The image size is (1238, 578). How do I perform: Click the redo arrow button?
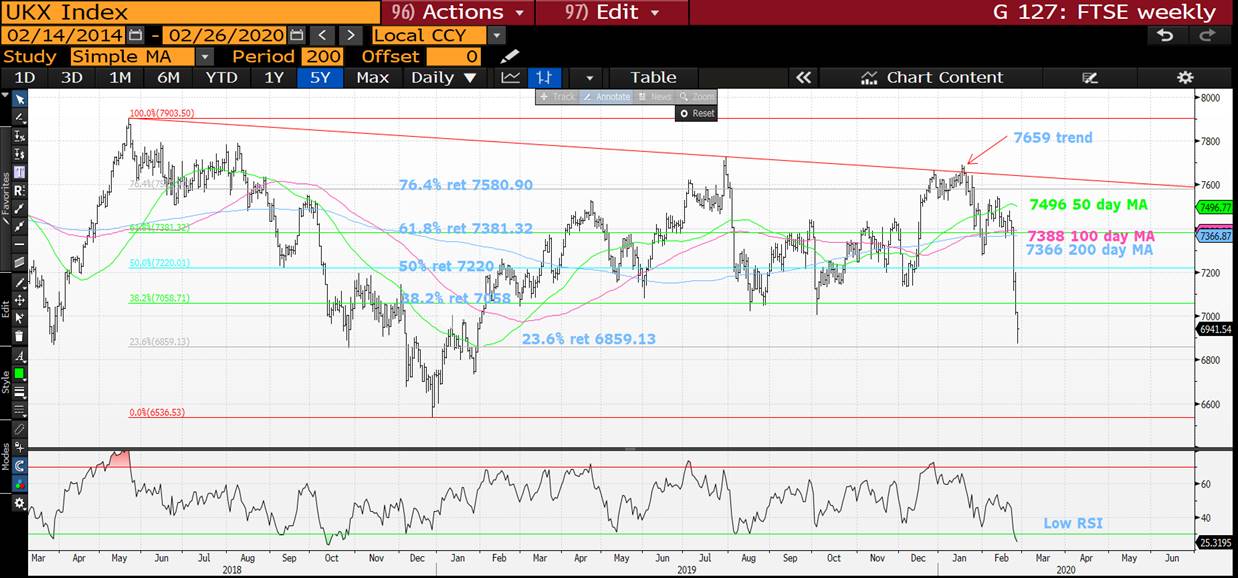[1207, 35]
